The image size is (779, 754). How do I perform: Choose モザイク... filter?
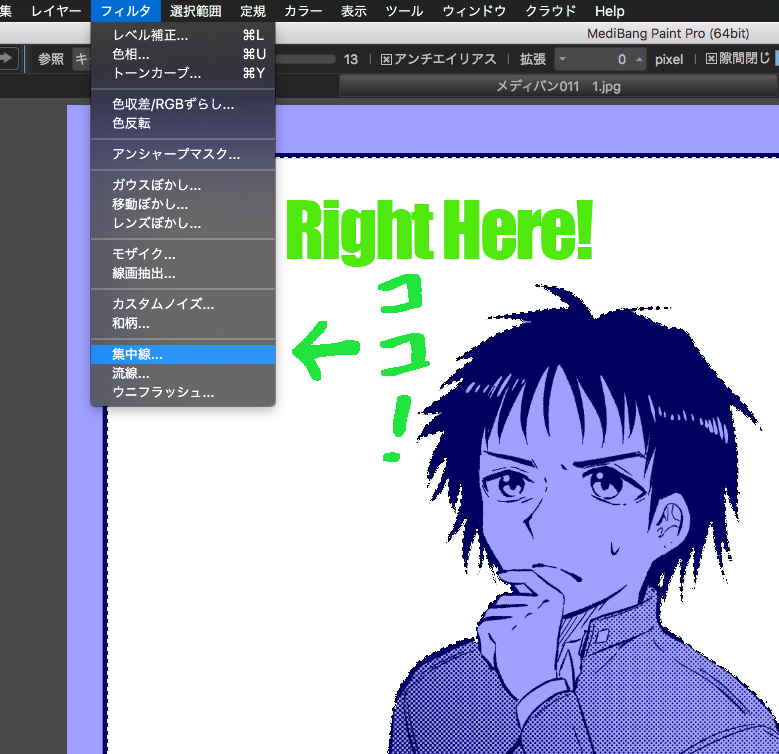pos(183,254)
